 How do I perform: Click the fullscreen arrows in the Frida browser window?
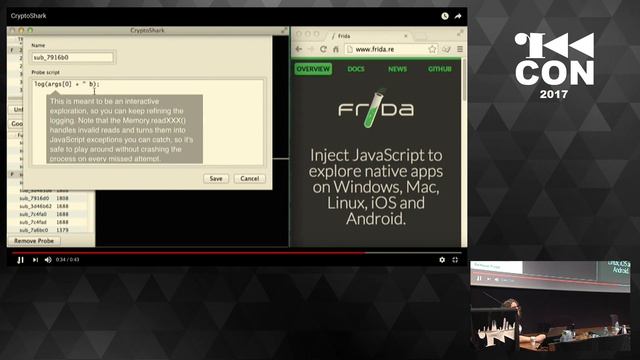(x=460, y=33)
